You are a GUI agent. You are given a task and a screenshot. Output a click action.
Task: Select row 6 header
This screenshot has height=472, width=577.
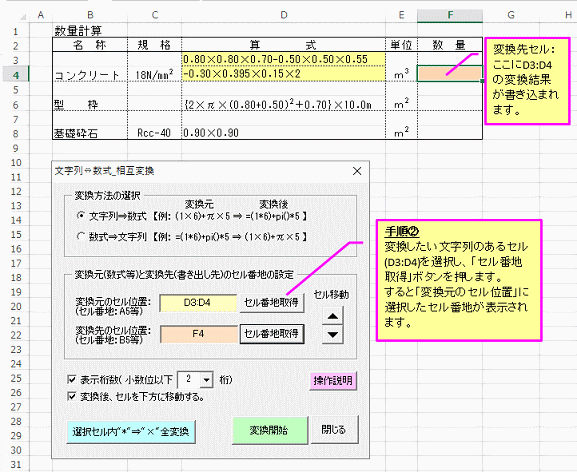pyautogui.click(x=15, y=104)
